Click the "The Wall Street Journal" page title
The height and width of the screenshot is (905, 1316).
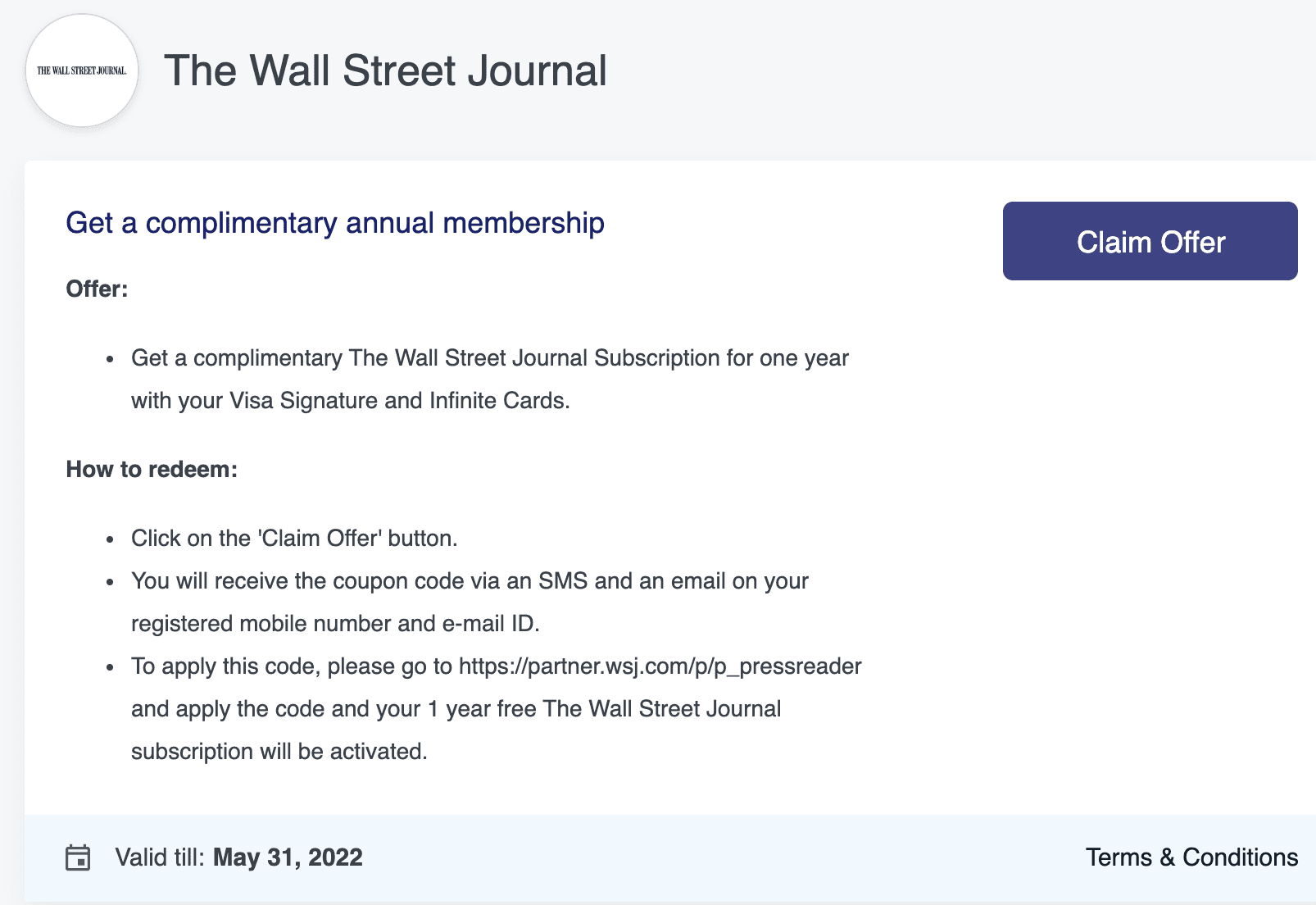(x=385, y=70)
